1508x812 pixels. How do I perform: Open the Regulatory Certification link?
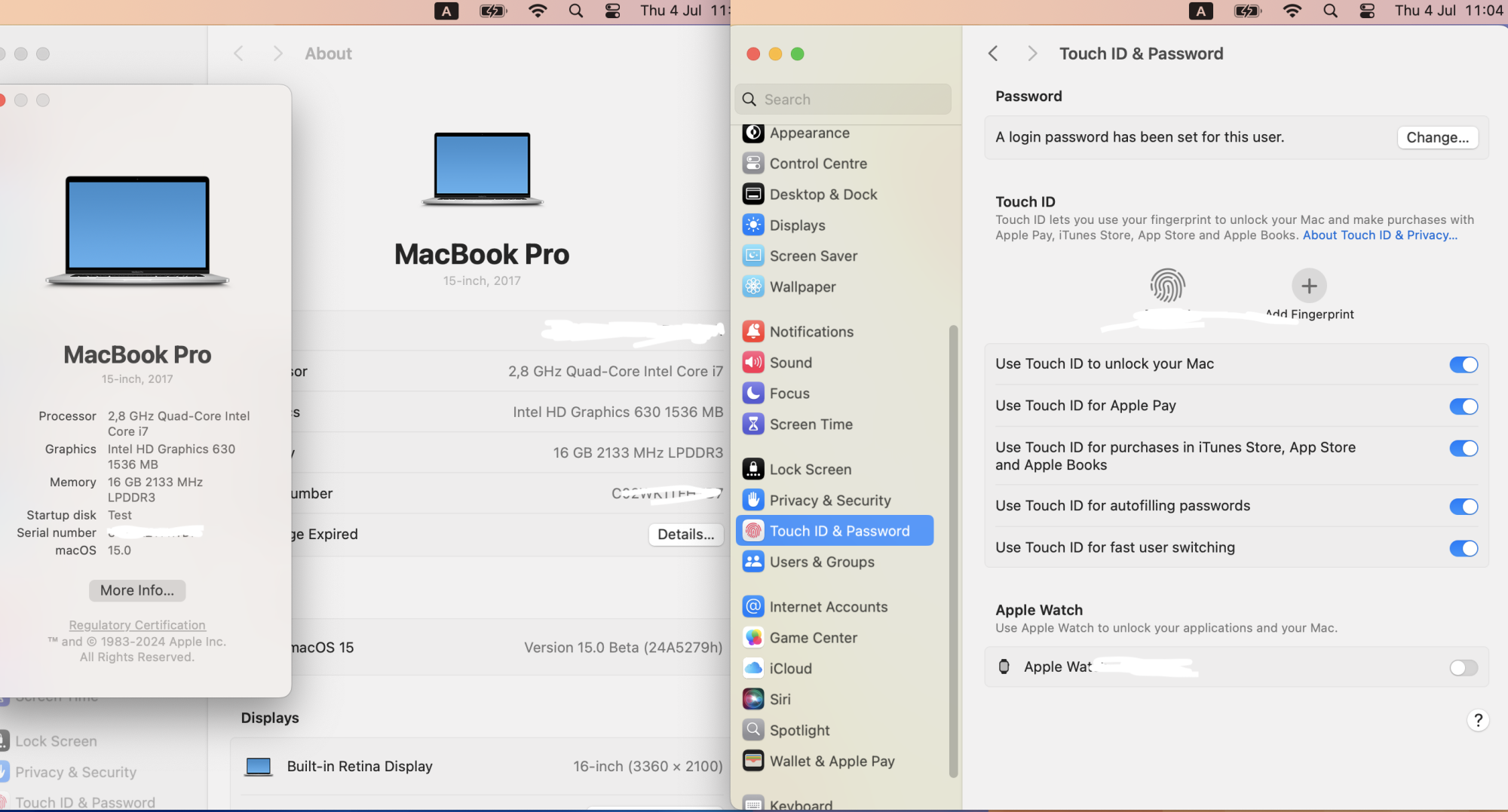pos(137,625)
